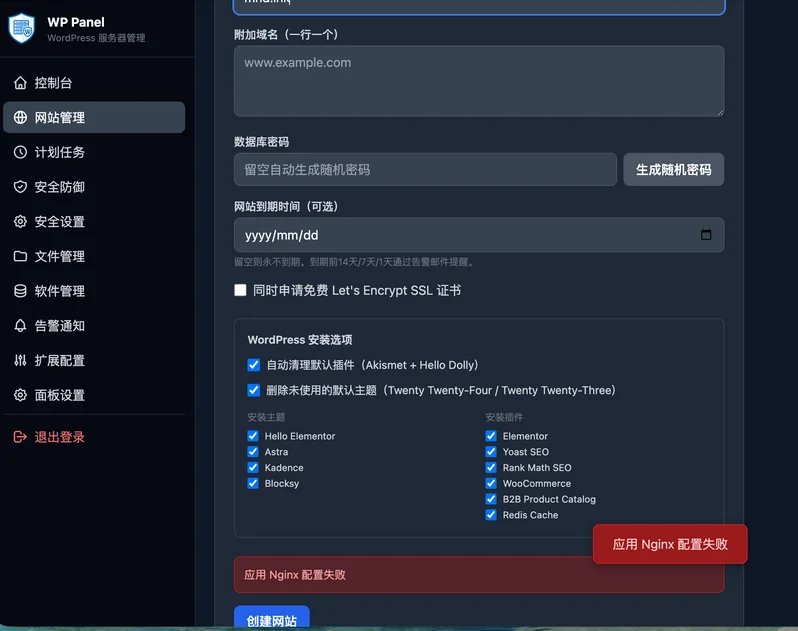Open 安全防御 security defense page

coord(94,187)
